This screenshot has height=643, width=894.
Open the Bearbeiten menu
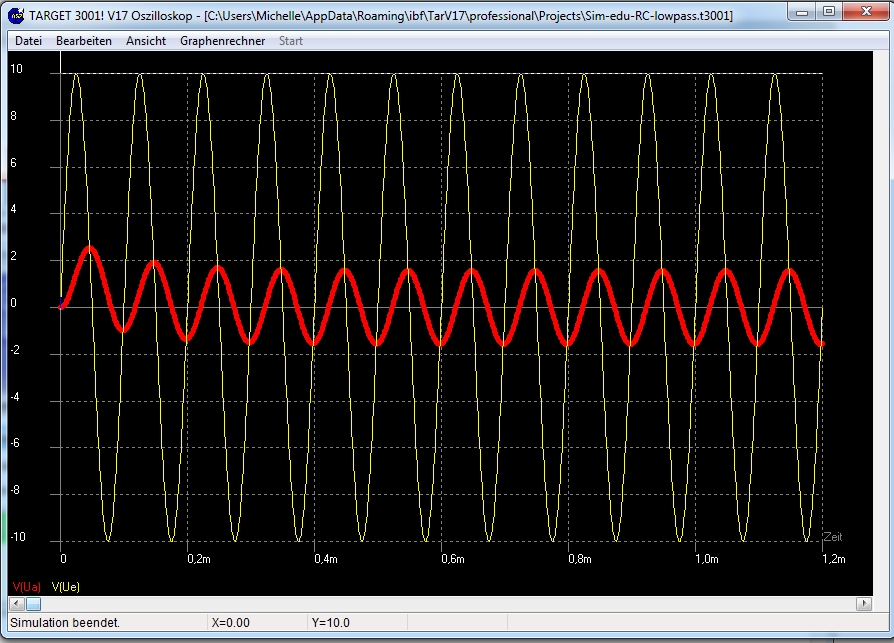[84, 41]
